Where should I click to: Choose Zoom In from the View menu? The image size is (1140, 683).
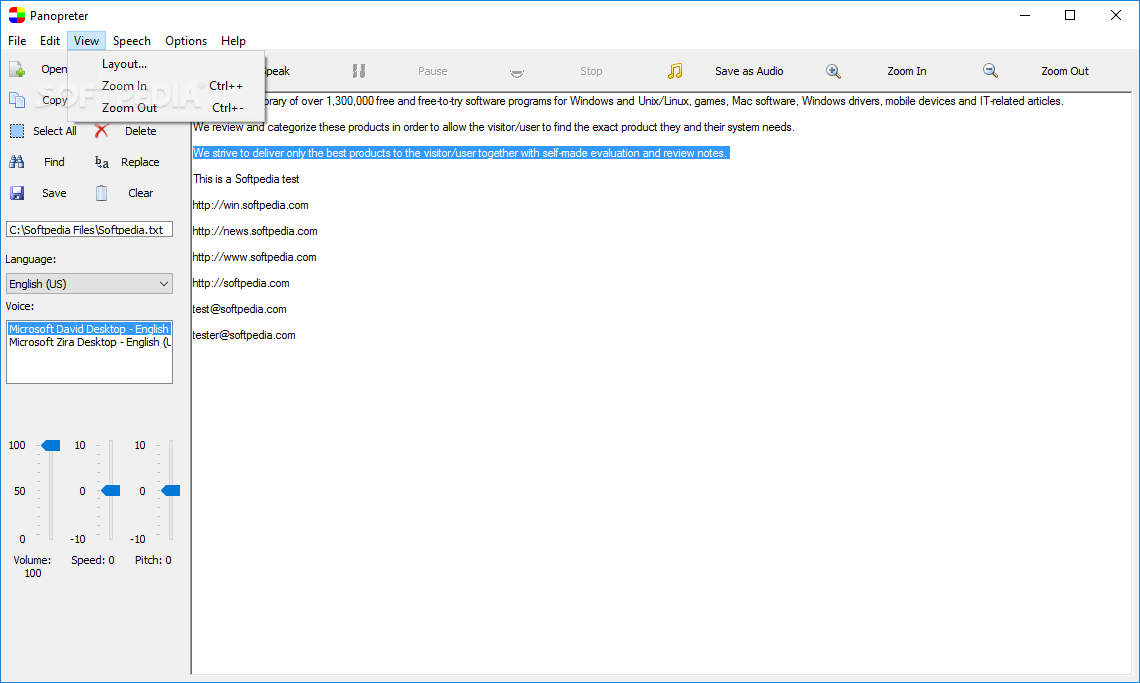point(166,86)
